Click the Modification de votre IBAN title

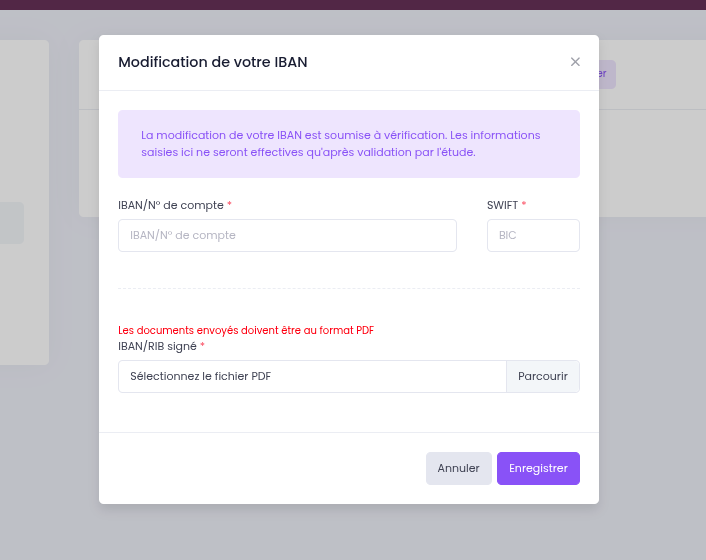point(213,62)
